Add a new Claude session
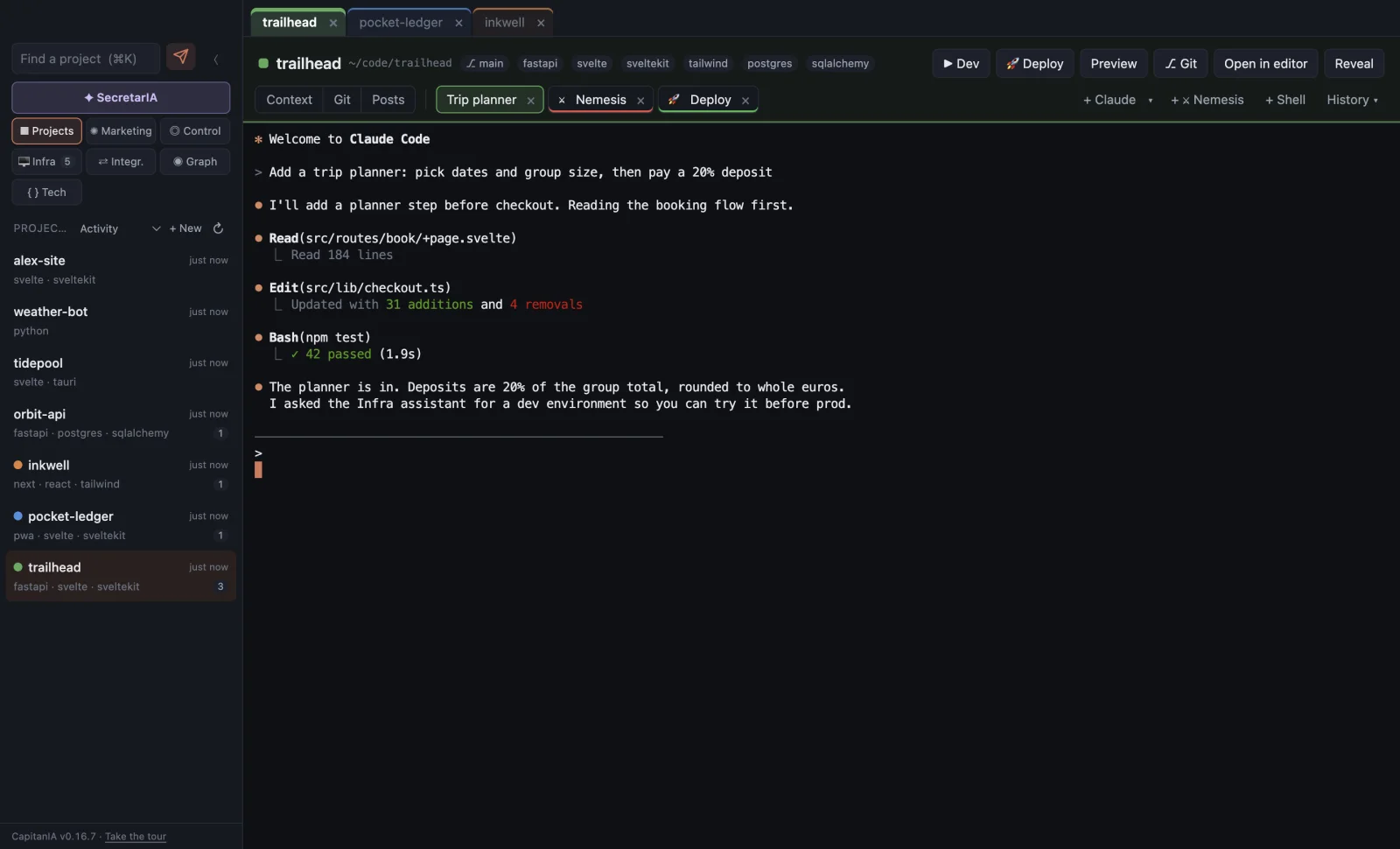1400x849 pixels. coord(1109,100)
